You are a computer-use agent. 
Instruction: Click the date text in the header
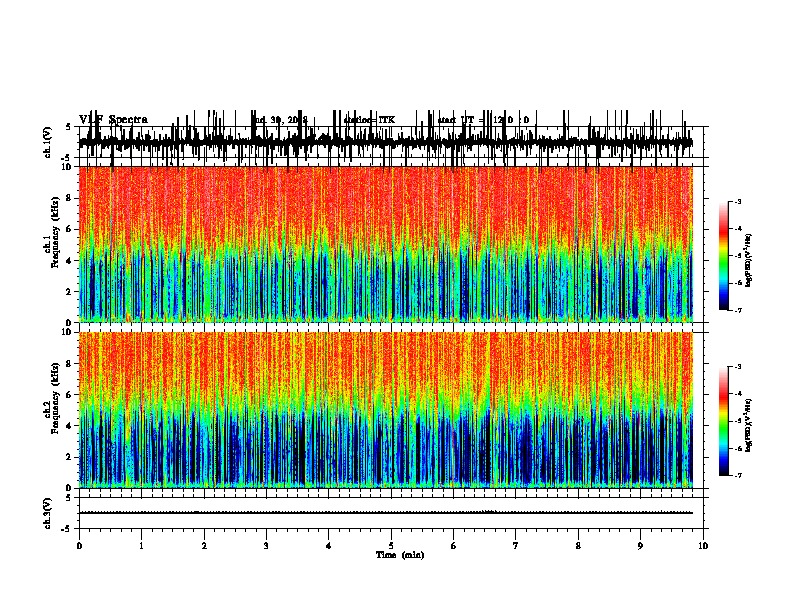coord(280,120)
